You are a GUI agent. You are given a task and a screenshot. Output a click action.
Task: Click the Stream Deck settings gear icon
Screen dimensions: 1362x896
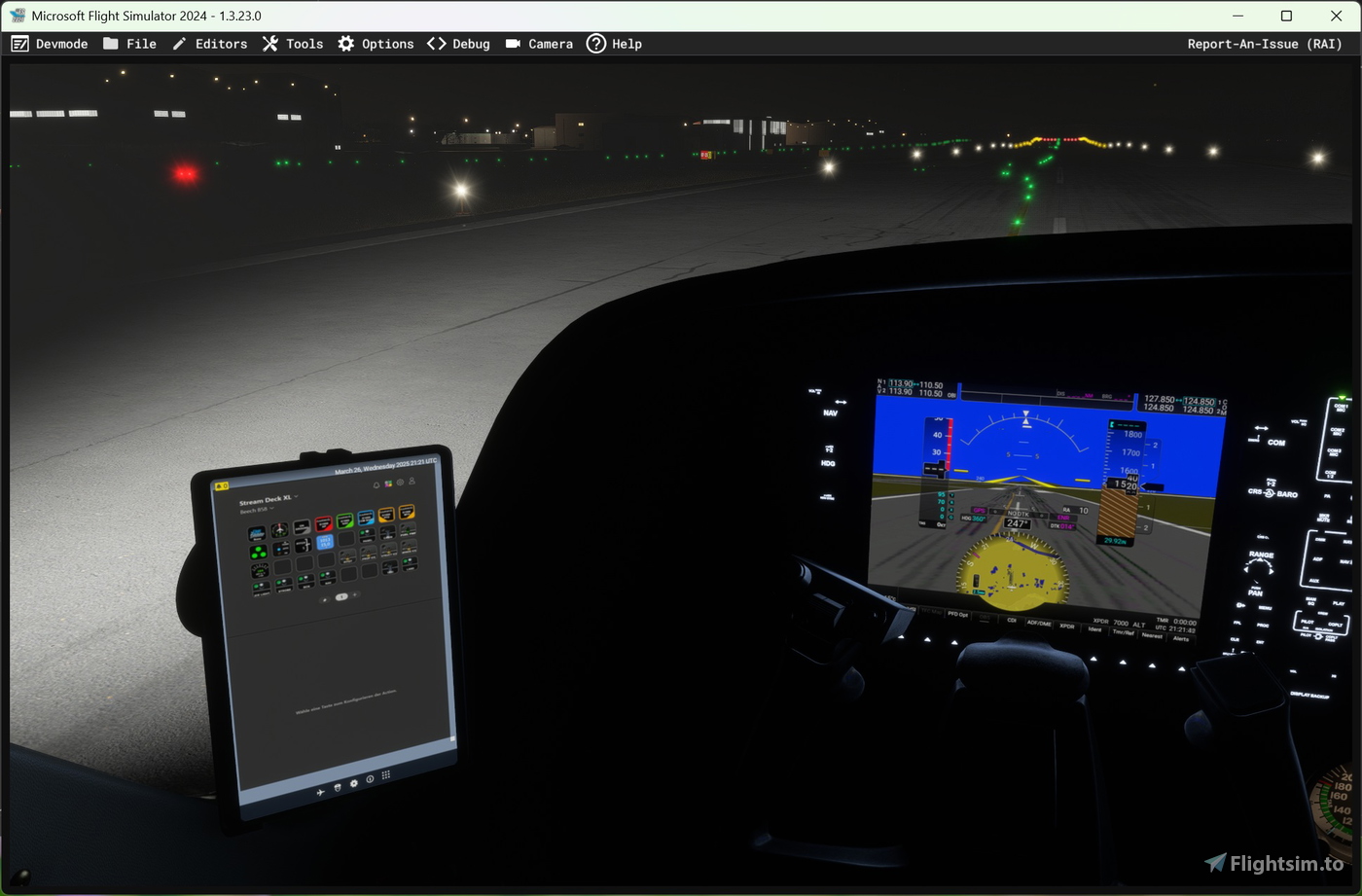pyautogui.click(x=401, y=482)
